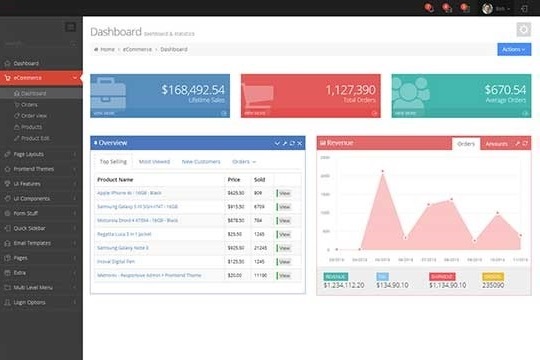Reload the Revenue panel
Viewport: 540px width, 360px height.
point(525,143)
